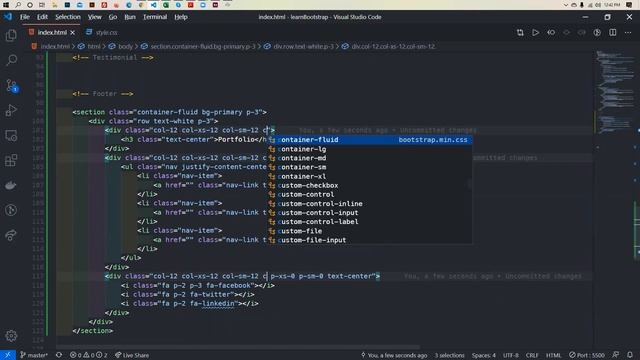Open the Manage gear icon
The height and width of the screenshot is (360, 640).
(x=11, y=336)
